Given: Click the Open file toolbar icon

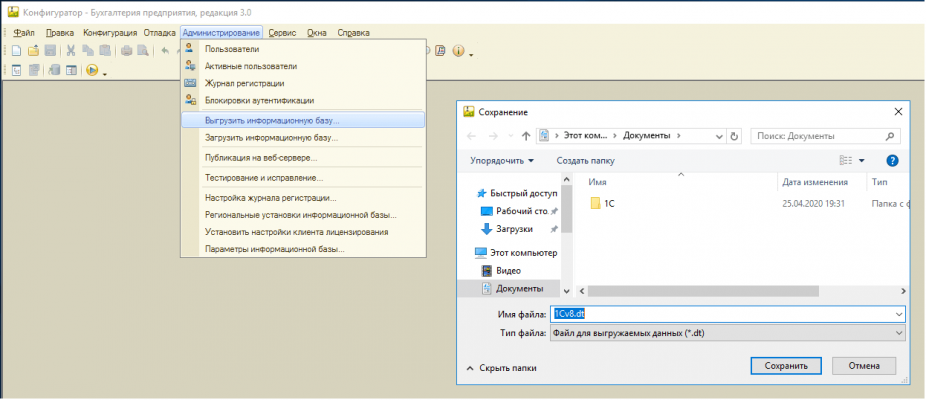Looking at the screenshot, I should click(34, 51).
